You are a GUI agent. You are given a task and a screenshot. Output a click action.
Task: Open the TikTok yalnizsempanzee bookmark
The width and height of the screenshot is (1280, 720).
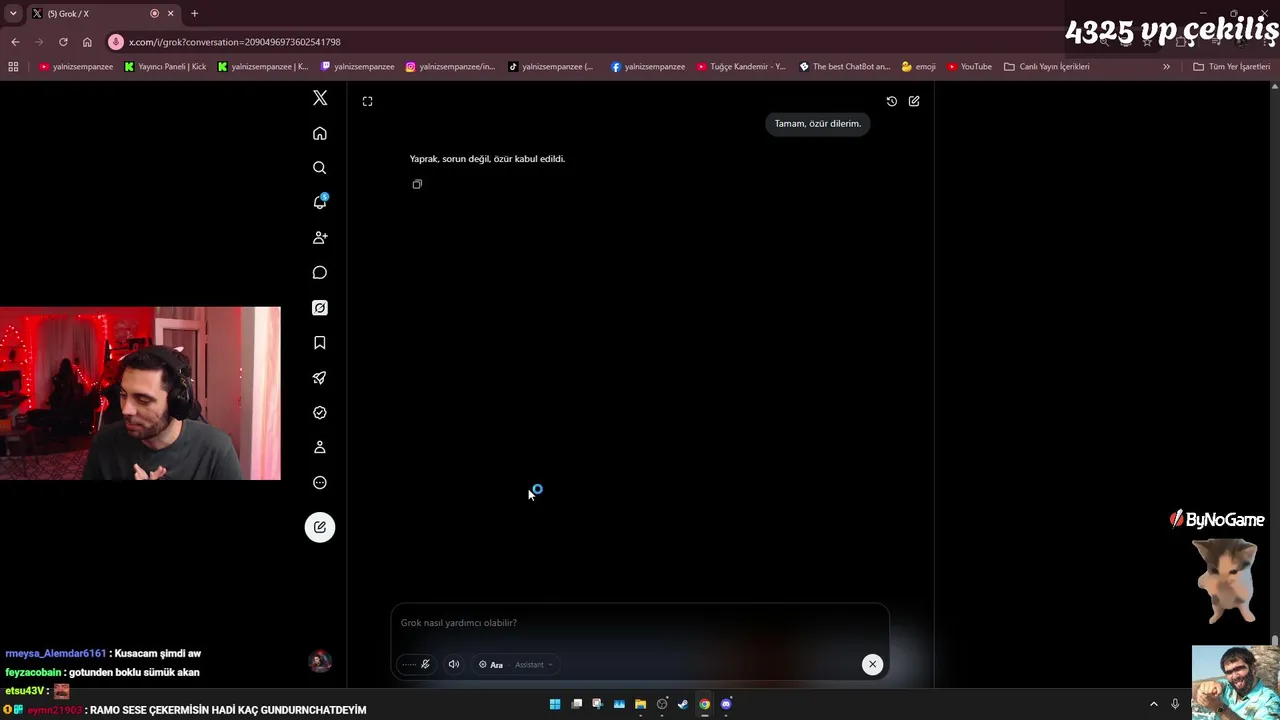551,67
